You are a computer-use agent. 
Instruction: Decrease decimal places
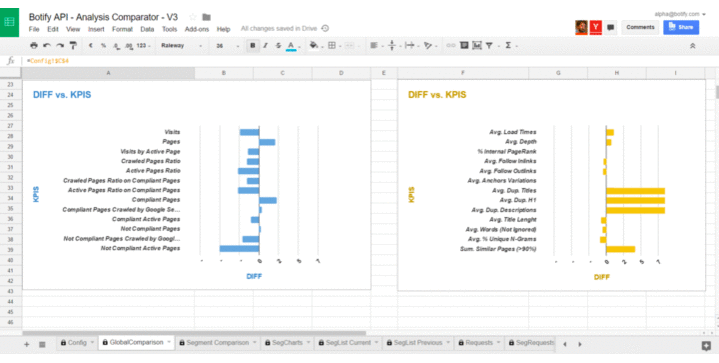click(116, 45)
